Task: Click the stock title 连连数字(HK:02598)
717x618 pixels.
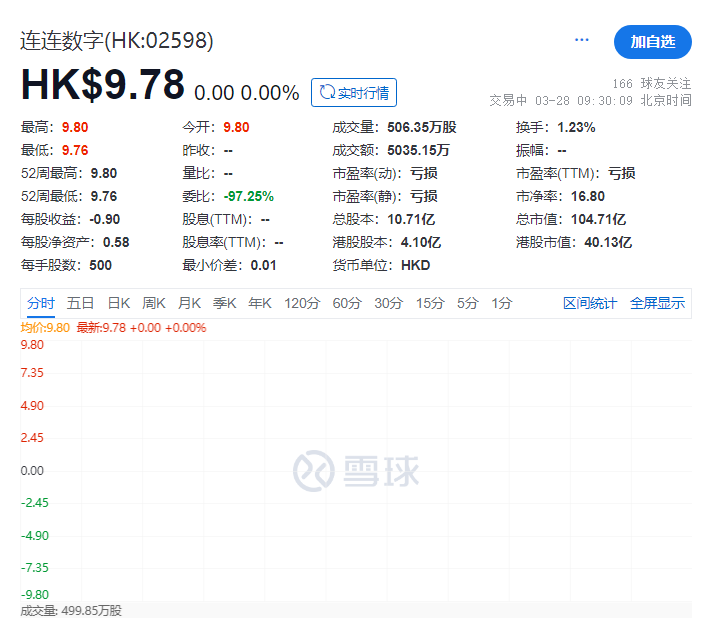Action: pyautogui.click(x=117, y=41)
